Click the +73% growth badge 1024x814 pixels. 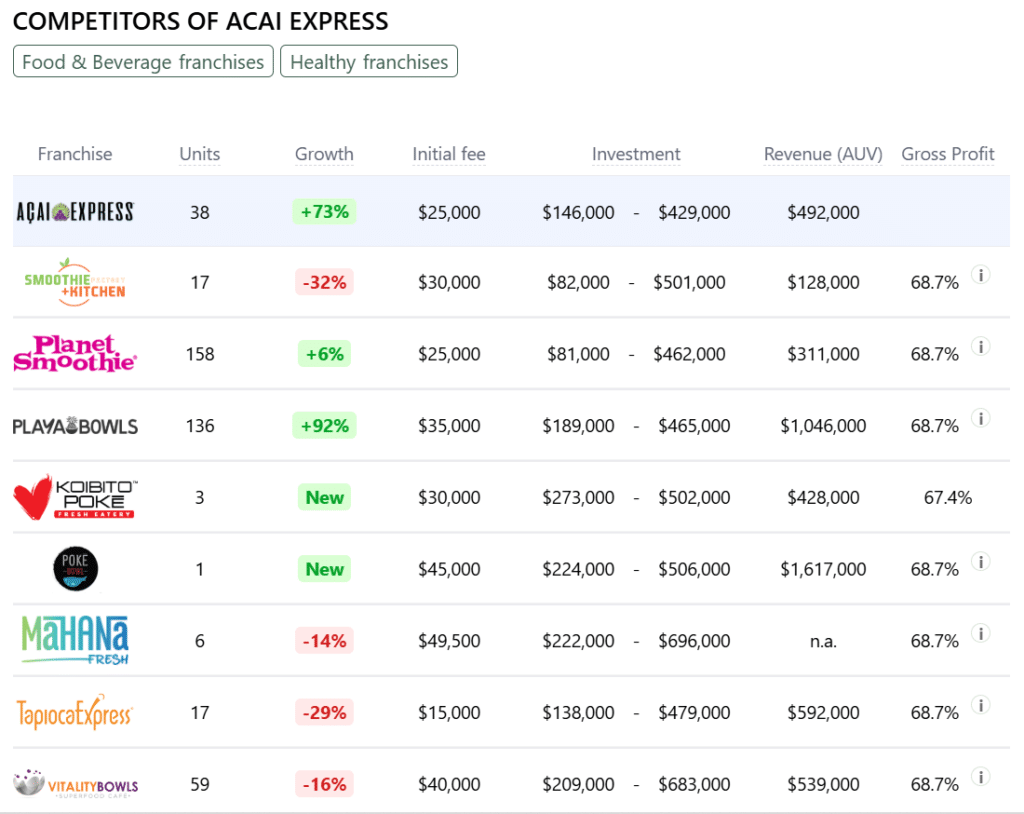coord(325,212)
